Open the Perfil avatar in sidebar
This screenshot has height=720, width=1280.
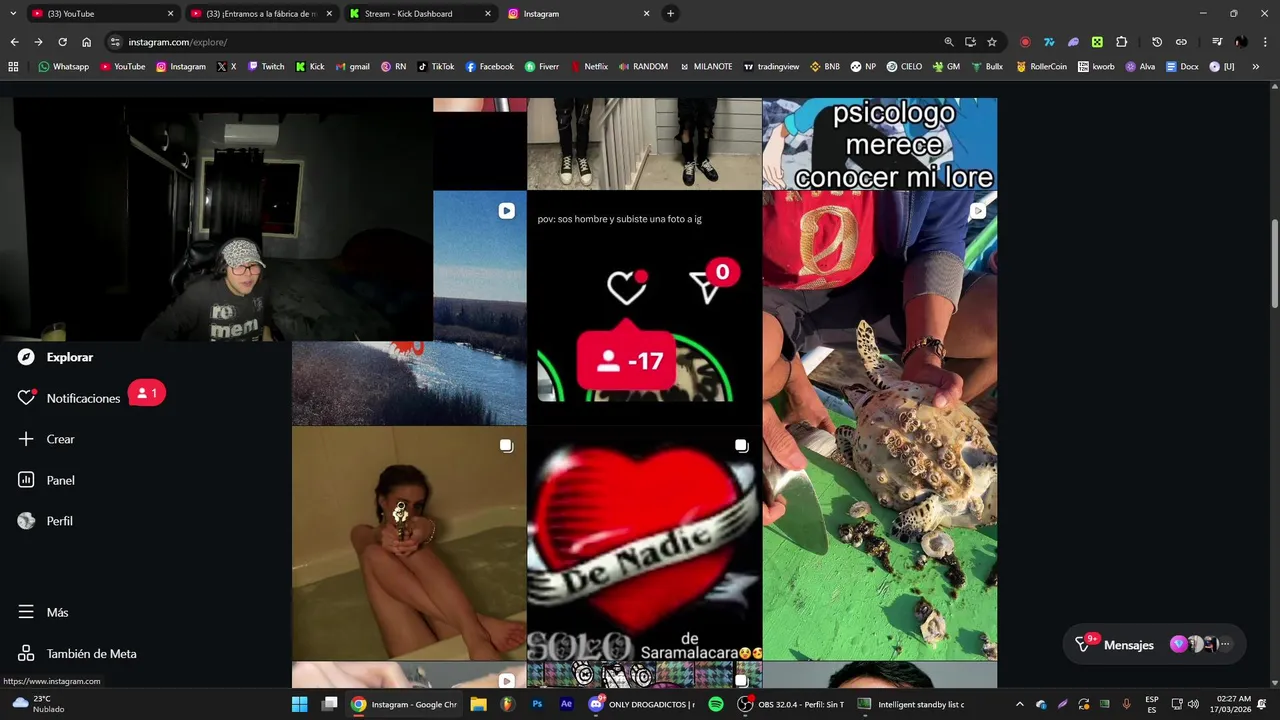tap(26, 521)
